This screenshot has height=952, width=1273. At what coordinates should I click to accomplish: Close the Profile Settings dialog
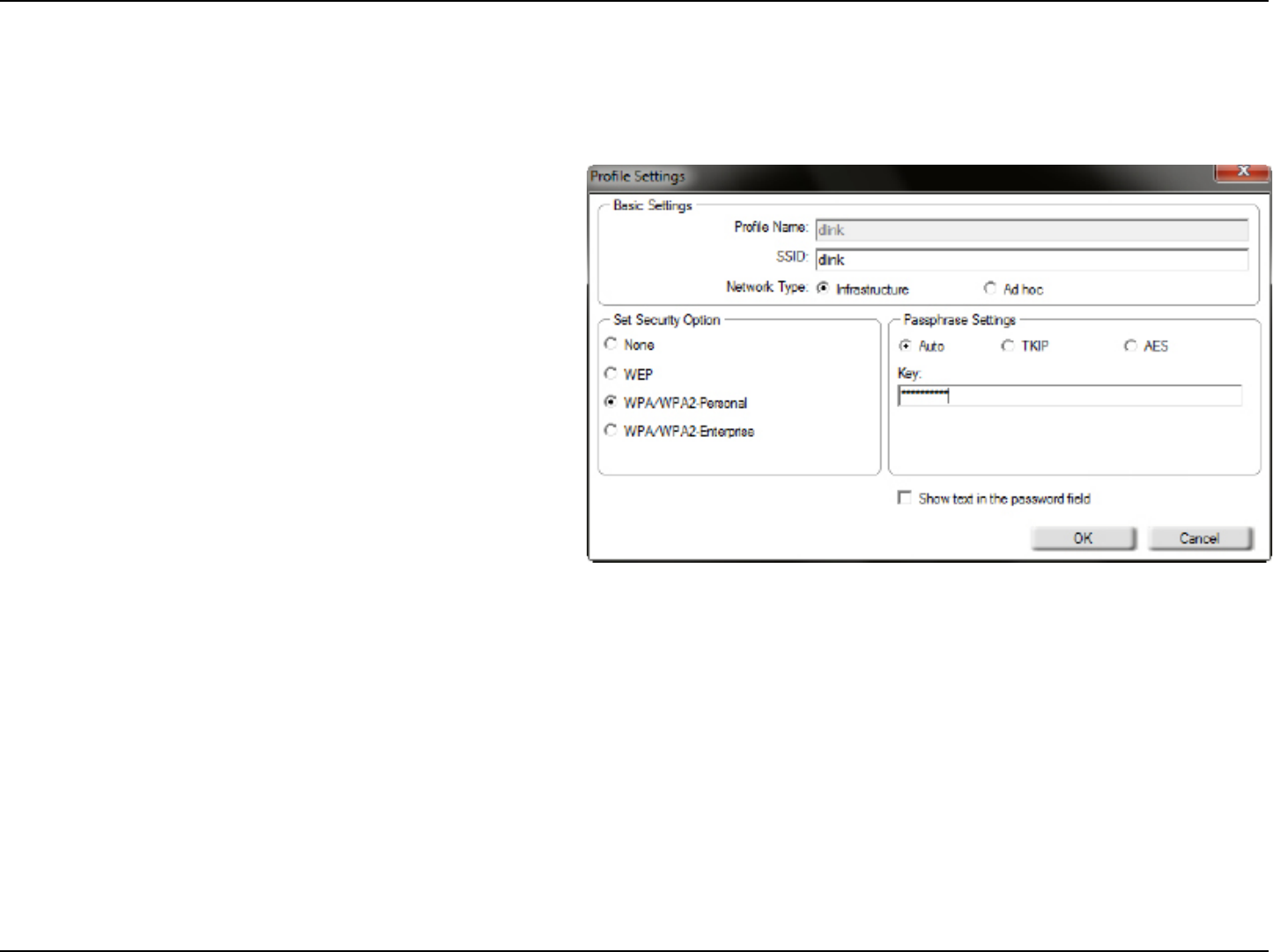[1242, 171]
